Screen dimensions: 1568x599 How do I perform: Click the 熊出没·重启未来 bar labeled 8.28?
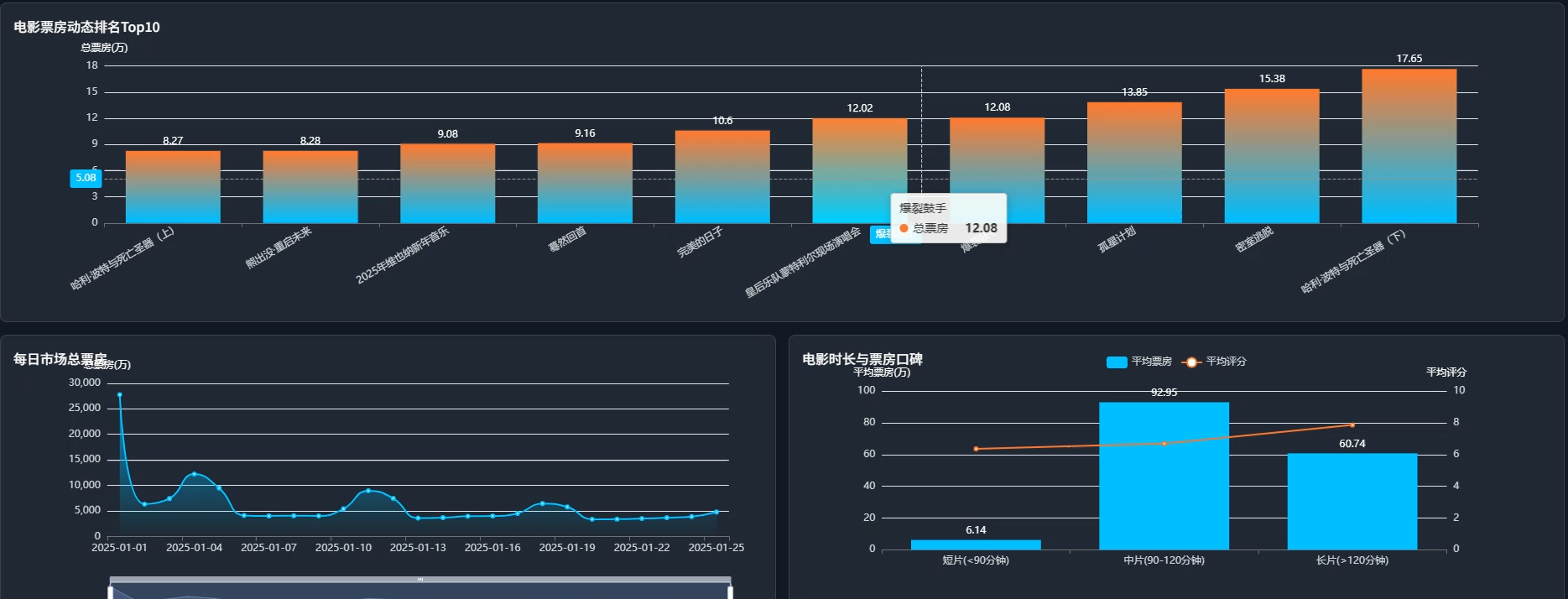click(x=310, y=187)
